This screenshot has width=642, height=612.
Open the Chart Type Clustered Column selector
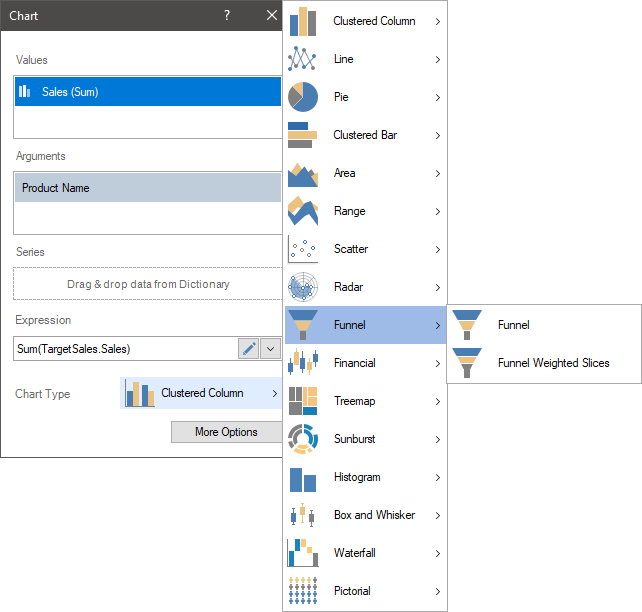(201, 394)
